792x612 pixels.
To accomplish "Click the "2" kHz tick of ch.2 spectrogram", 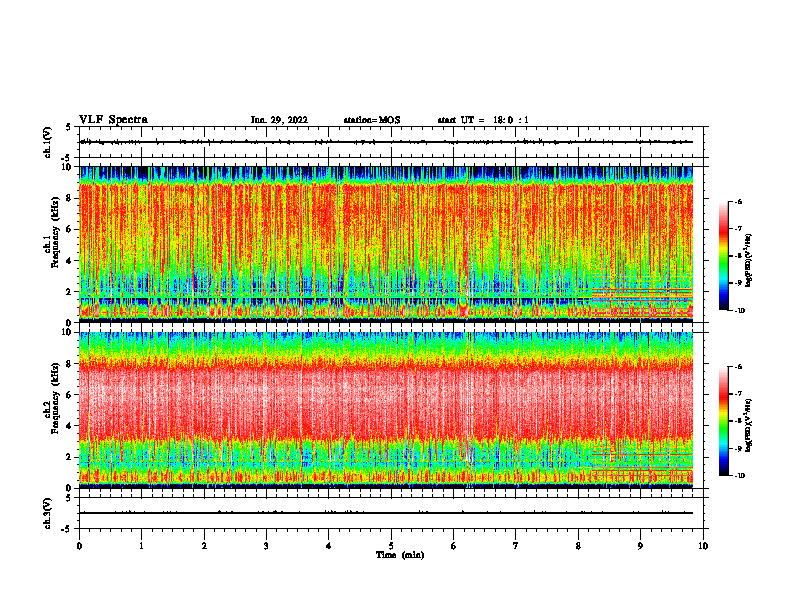I will tap(70, 457).
